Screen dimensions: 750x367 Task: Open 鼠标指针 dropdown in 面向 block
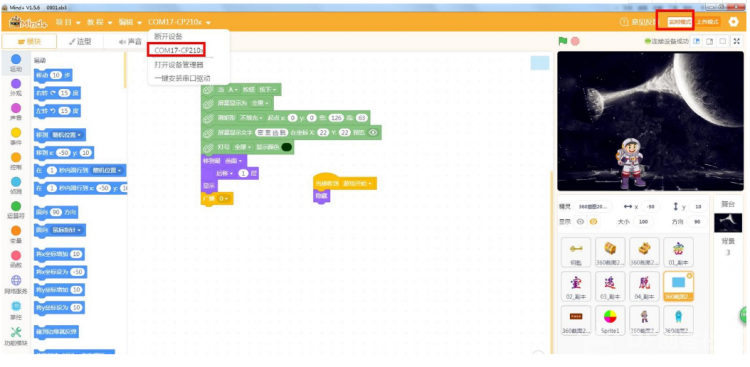click(67, 230)
